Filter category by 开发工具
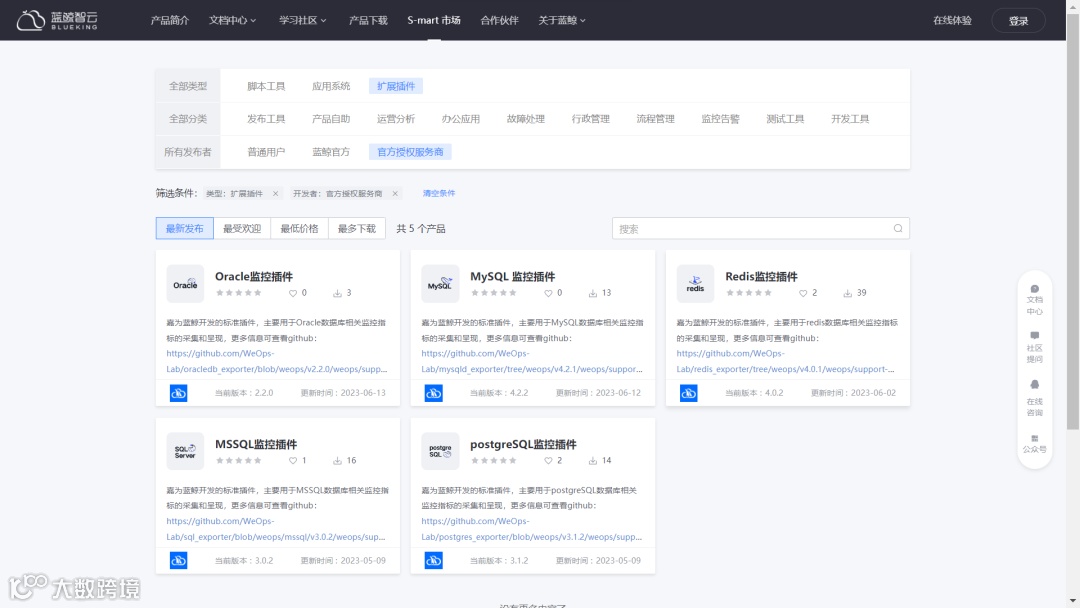 click(x=850, y=119)
